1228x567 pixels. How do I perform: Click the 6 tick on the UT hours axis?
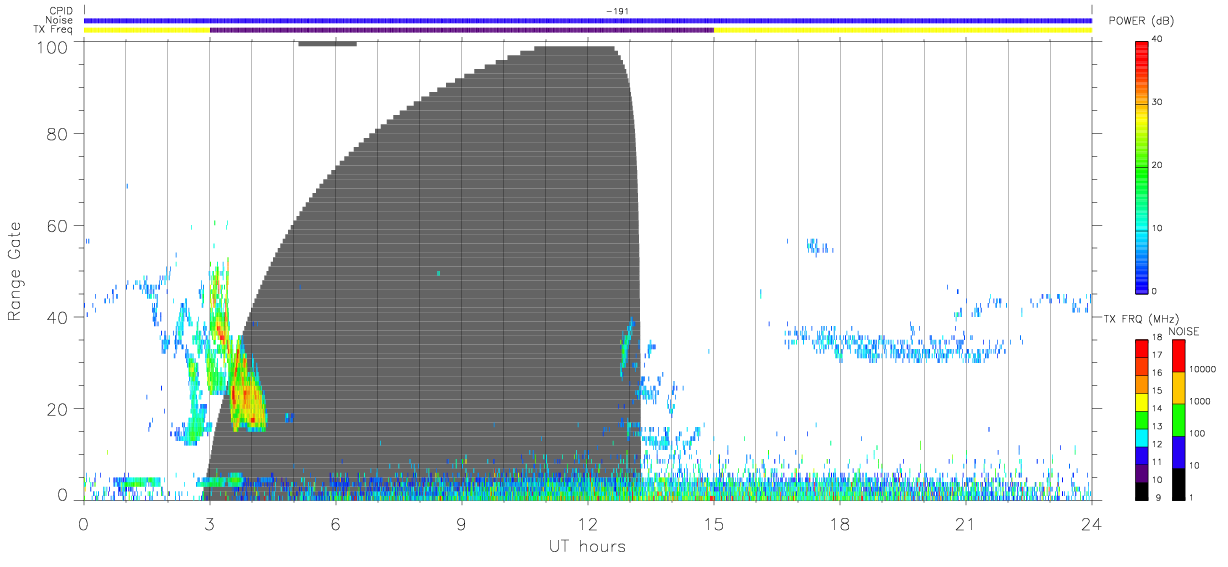(336, 524)
